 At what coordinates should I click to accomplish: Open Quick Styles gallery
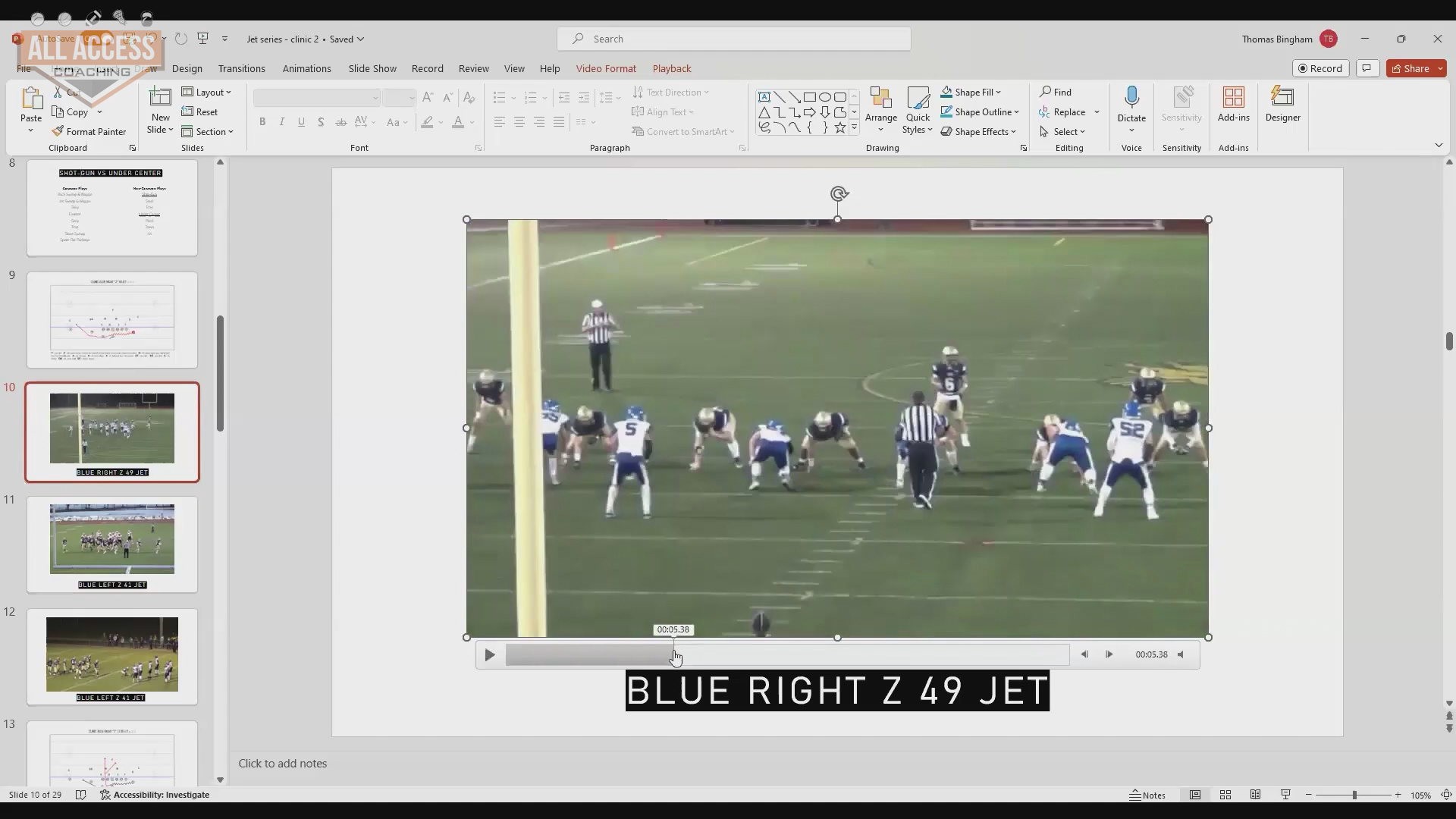918,110
